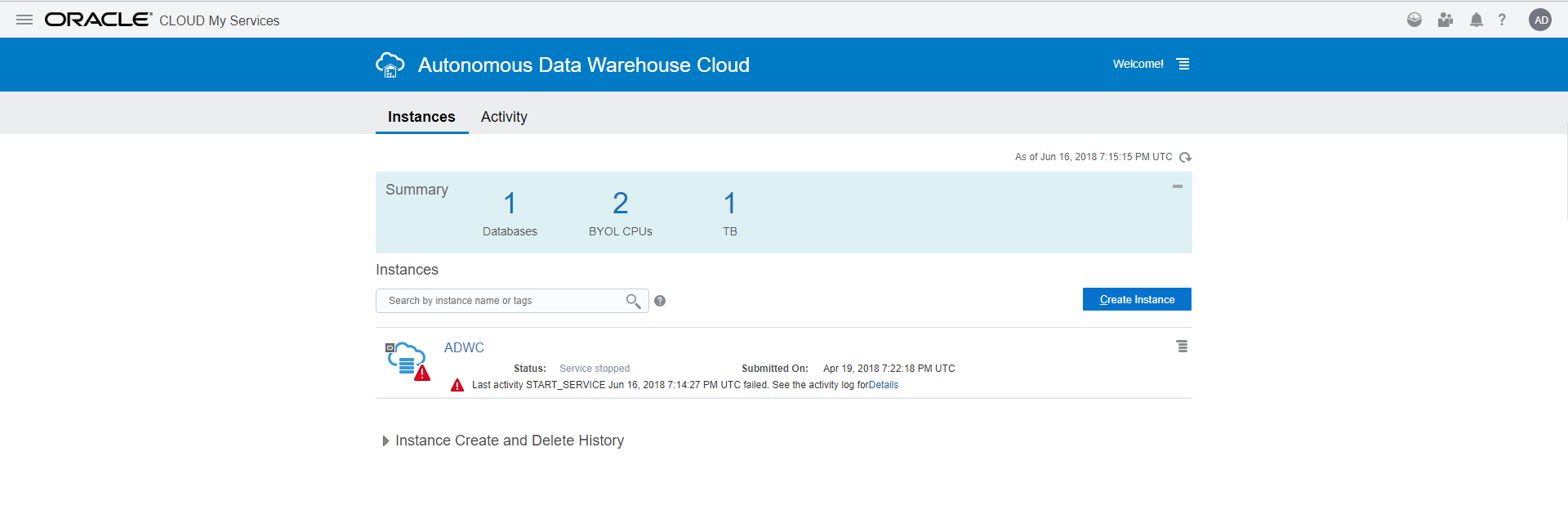Click the TB storage count 1
This screenshot has height=528, width=1568.
(x=730, y=203)
